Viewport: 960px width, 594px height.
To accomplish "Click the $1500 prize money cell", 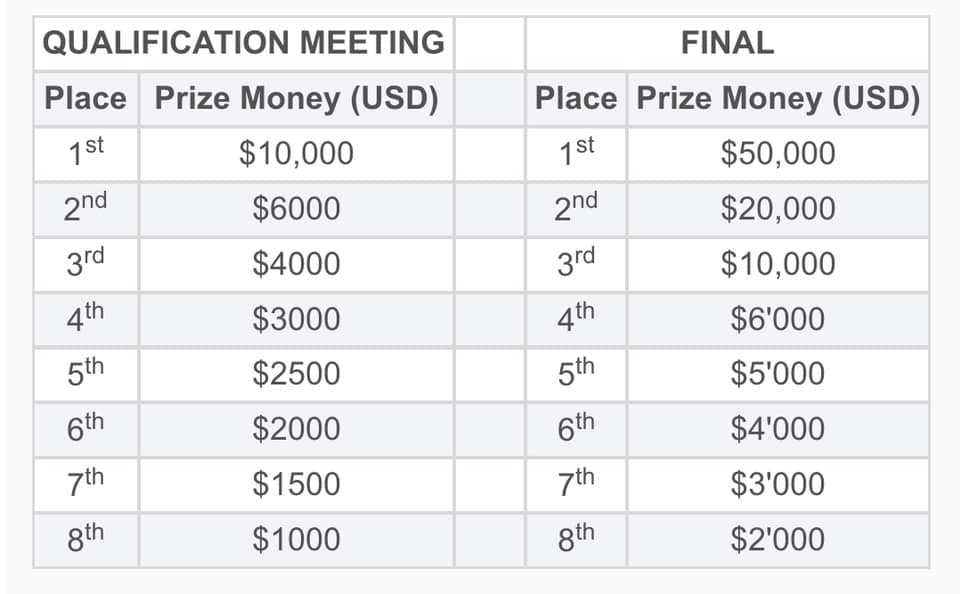I will coord(296,484).
